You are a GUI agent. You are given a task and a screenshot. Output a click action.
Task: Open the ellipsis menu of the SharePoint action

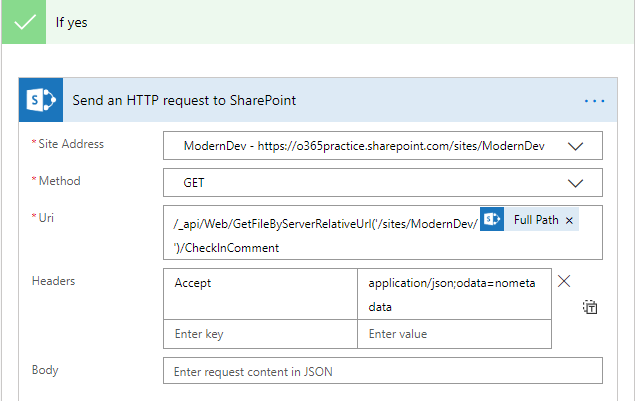pyautogui.click(x=595, y=101)
